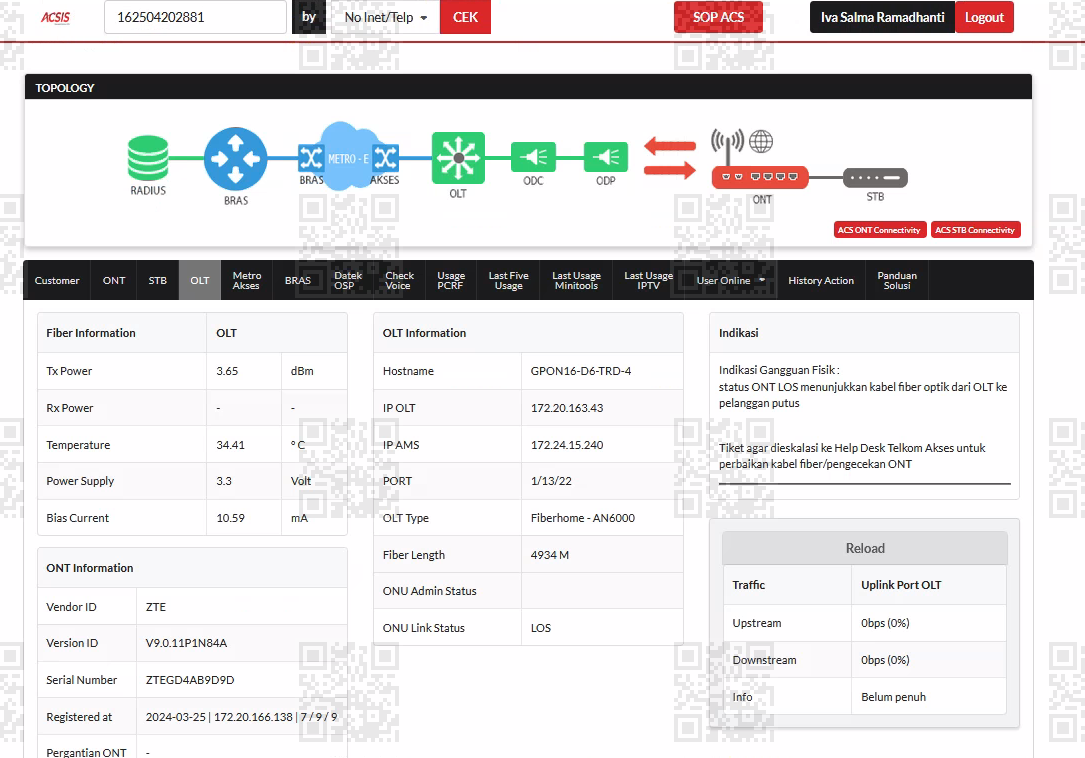Screen dimensions: 1085x758
Task: Click the Iva Salma Ramadhanti user button
Action: point(882,17)
